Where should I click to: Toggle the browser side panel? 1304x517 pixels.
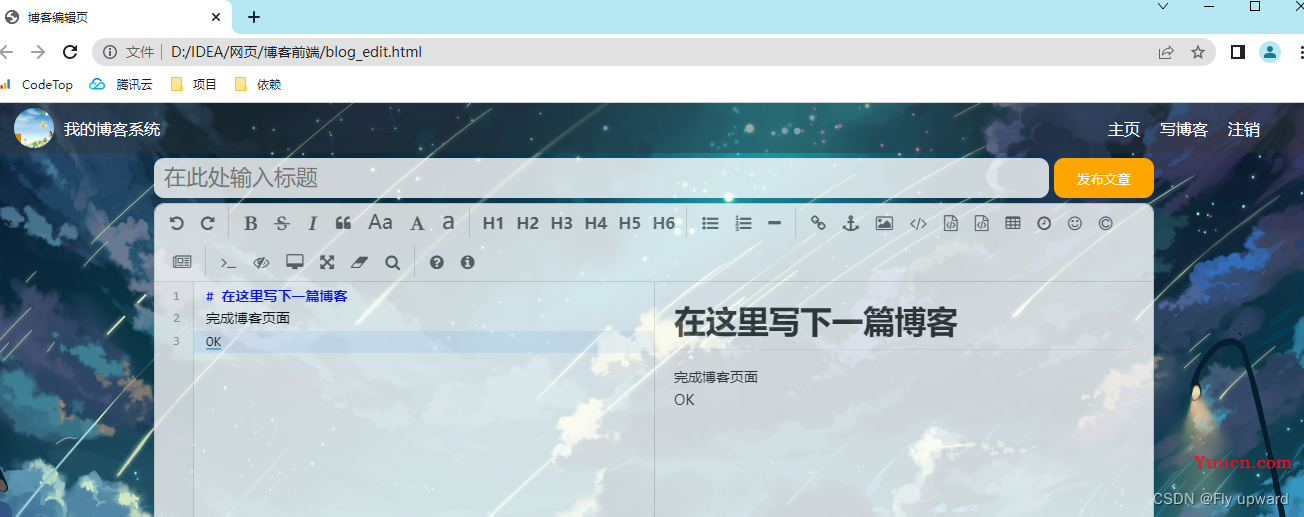coord(1238,52)
